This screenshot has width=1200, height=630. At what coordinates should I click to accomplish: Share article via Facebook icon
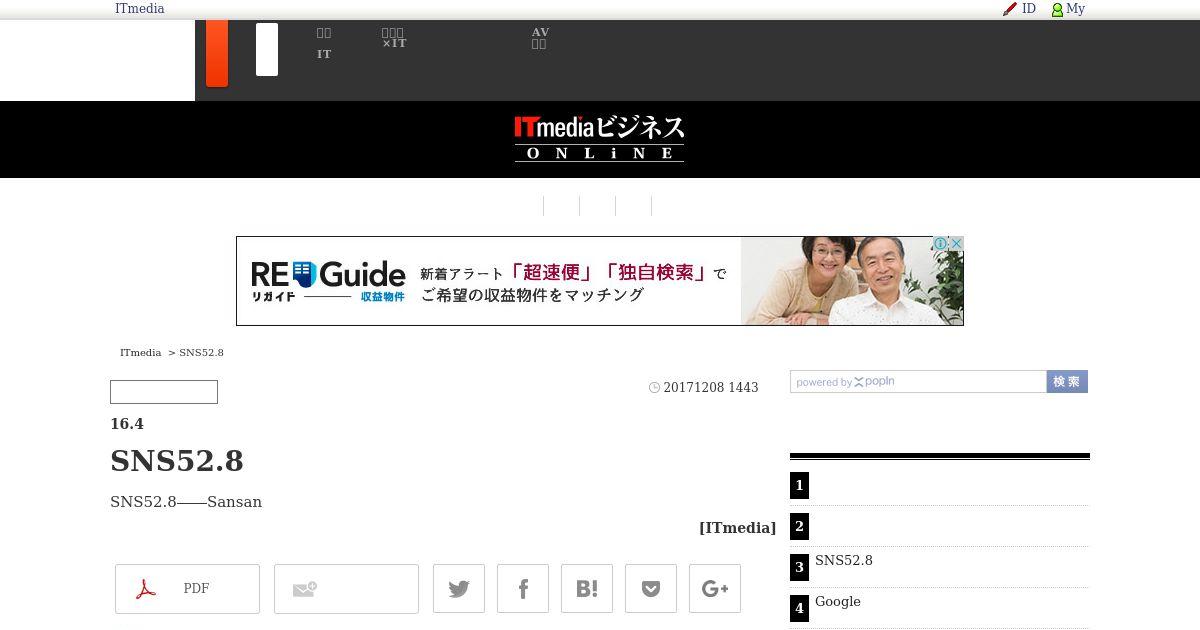click(x=523, y=589)
